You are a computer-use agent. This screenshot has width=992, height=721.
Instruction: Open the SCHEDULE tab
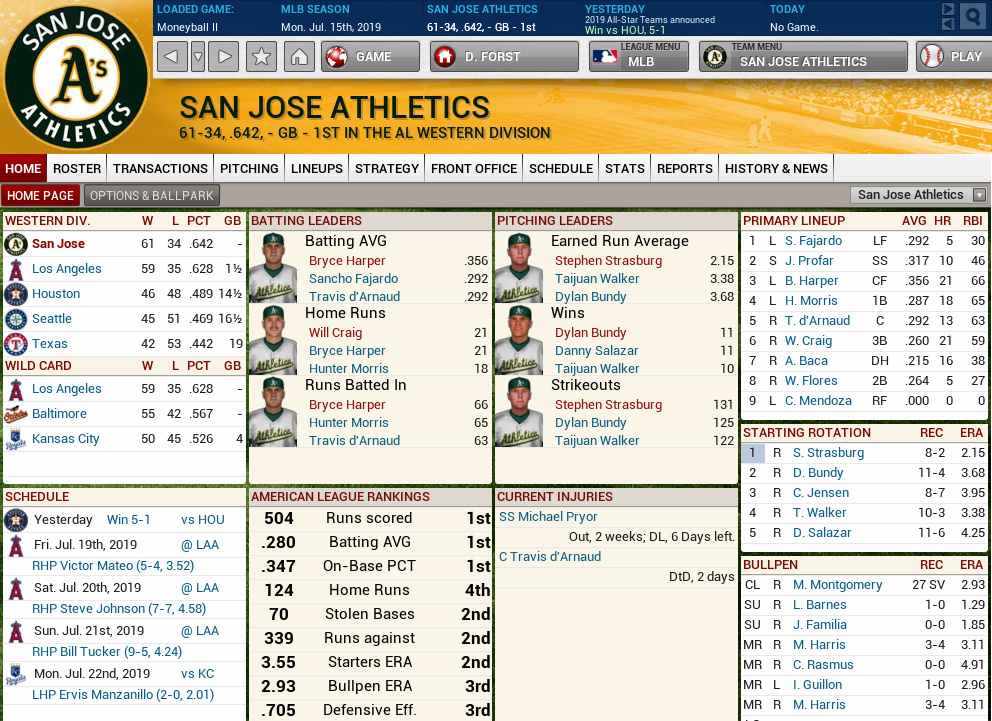point(561,168)
